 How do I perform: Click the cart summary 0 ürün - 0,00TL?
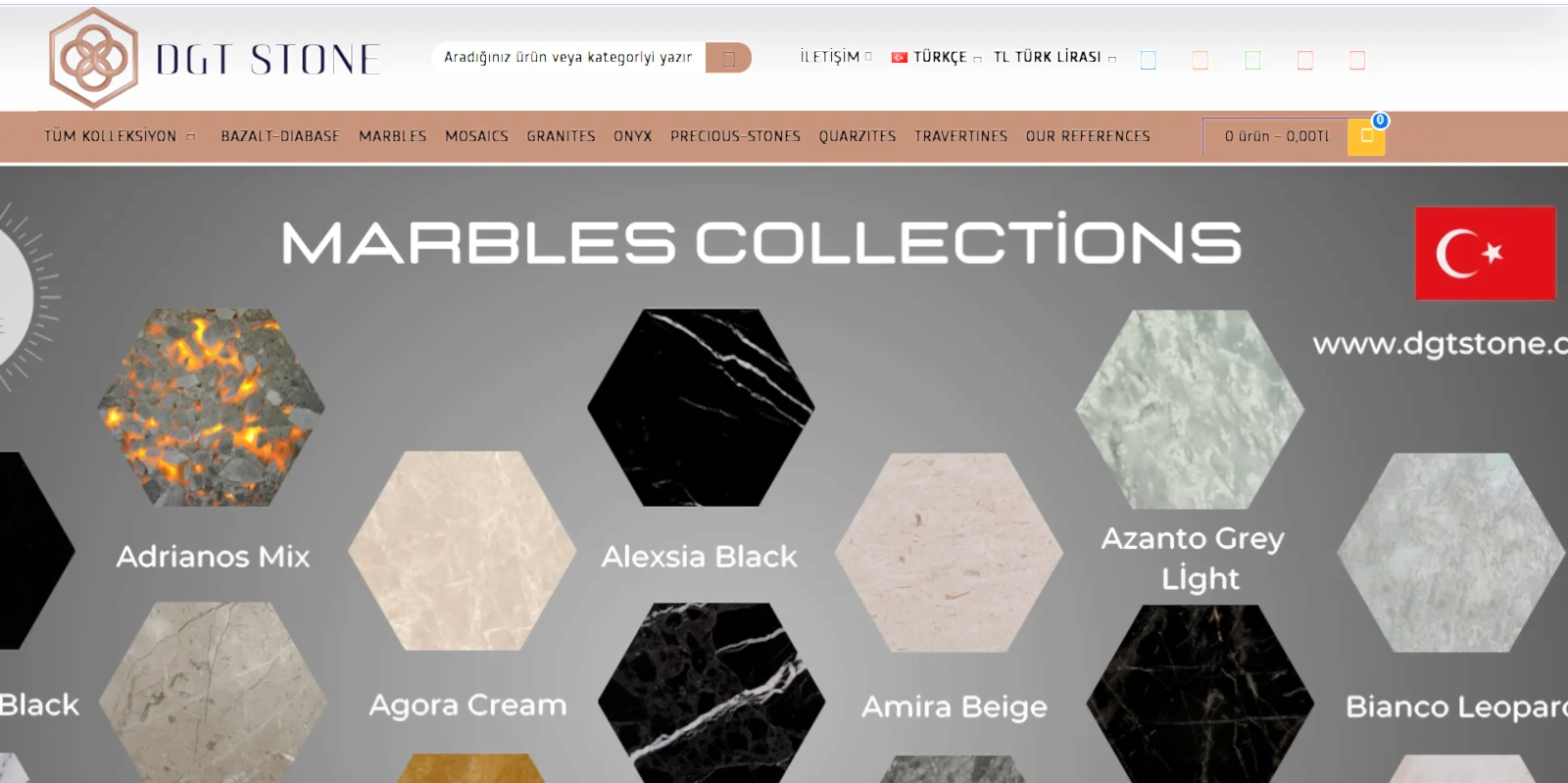pos(1277,136)
